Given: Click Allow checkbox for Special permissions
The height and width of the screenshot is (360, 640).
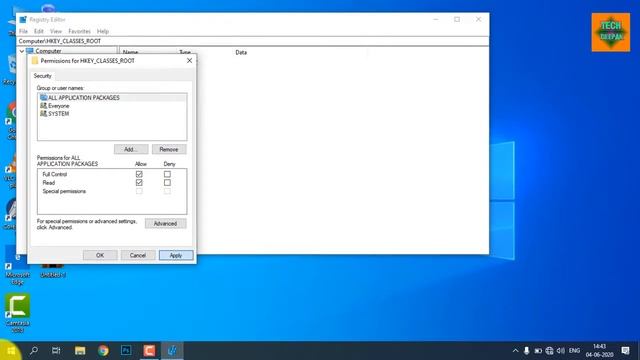Looking at the screenshot, I should point(139,191).
